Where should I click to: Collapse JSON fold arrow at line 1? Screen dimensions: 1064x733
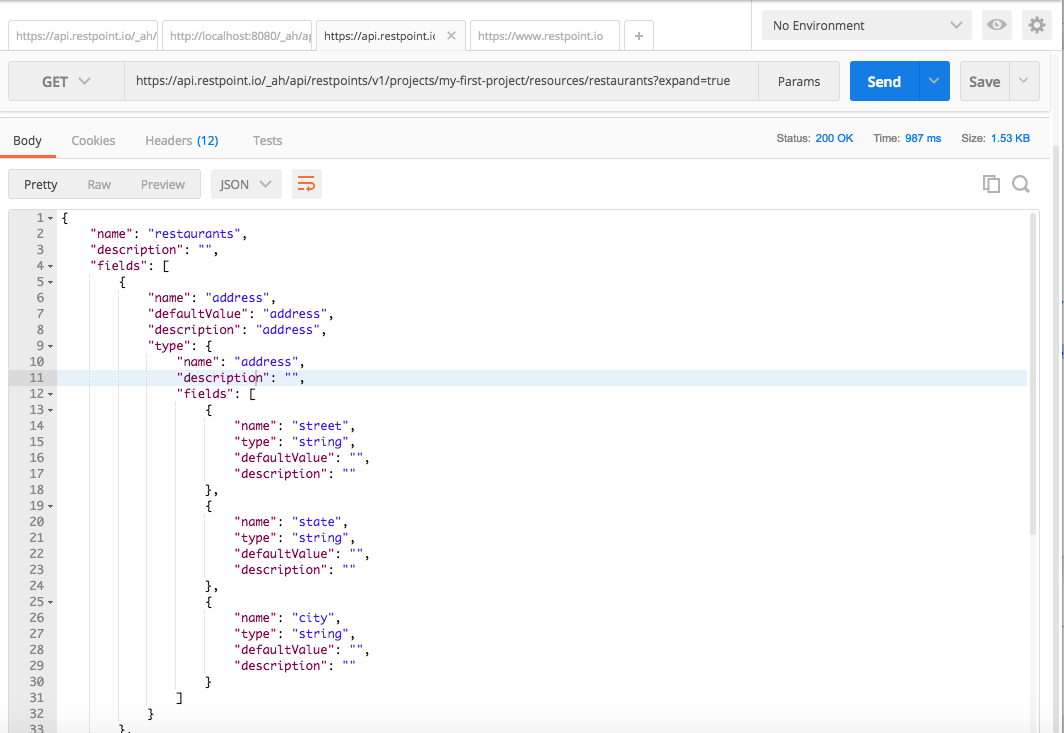(50, 219)
